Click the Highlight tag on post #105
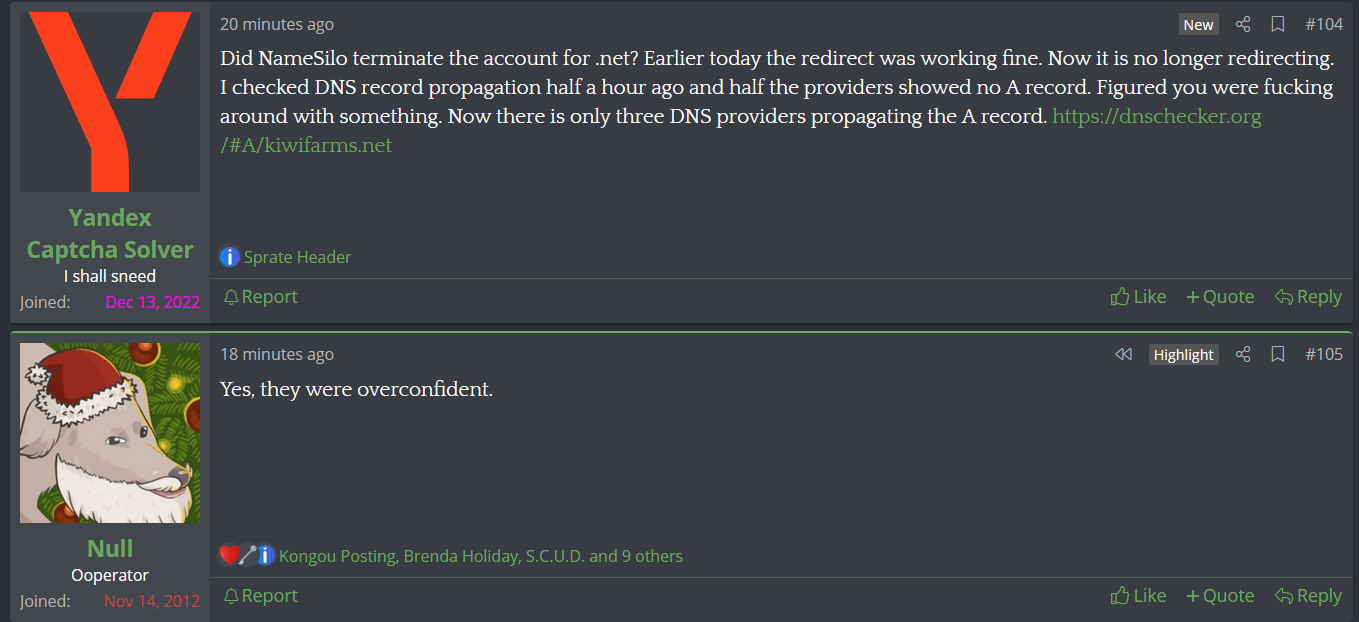Viewport: 1359px width, 622px height. [x=1183, y=355]
